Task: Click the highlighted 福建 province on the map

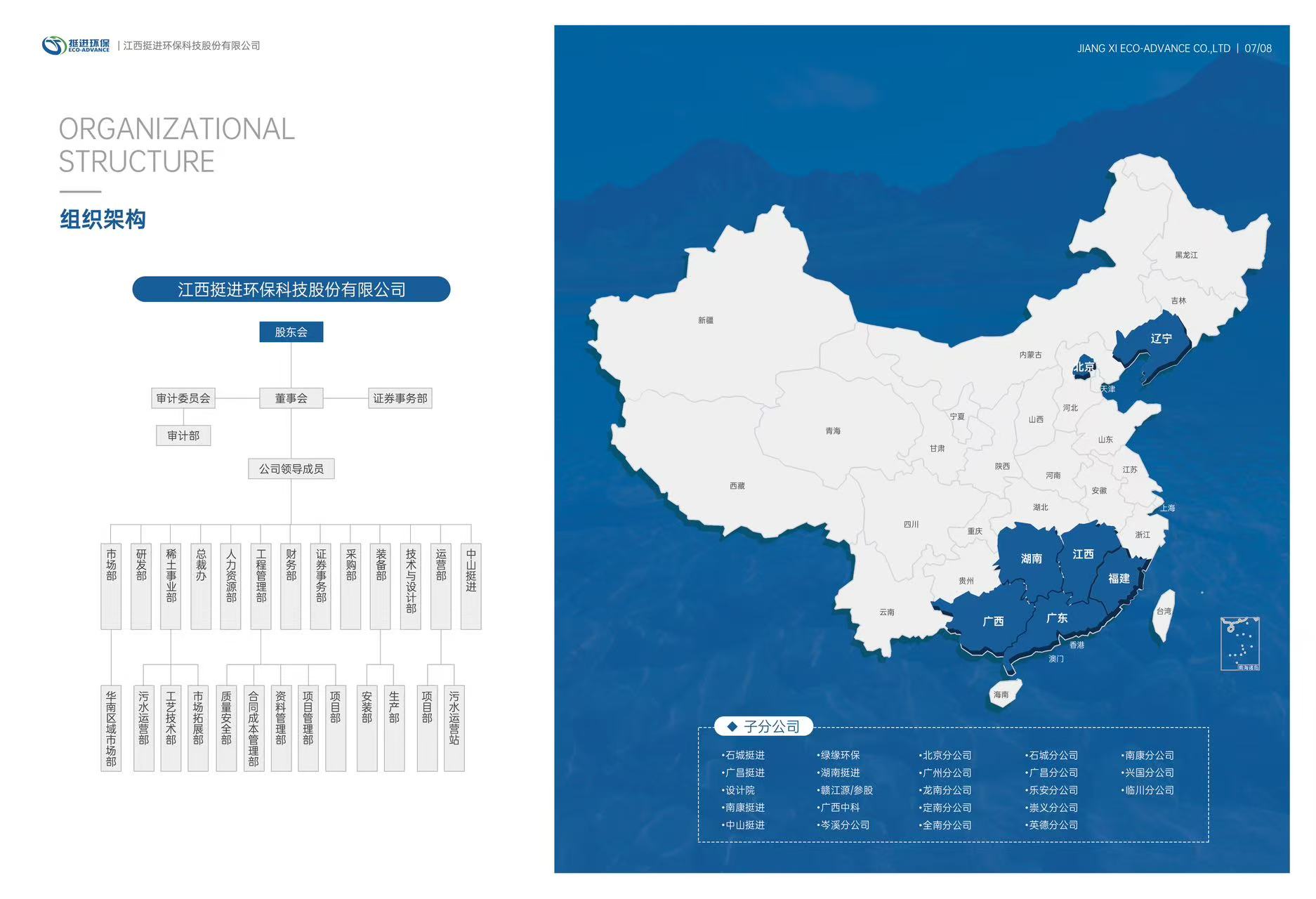Action: click(x=1117, y=578)
